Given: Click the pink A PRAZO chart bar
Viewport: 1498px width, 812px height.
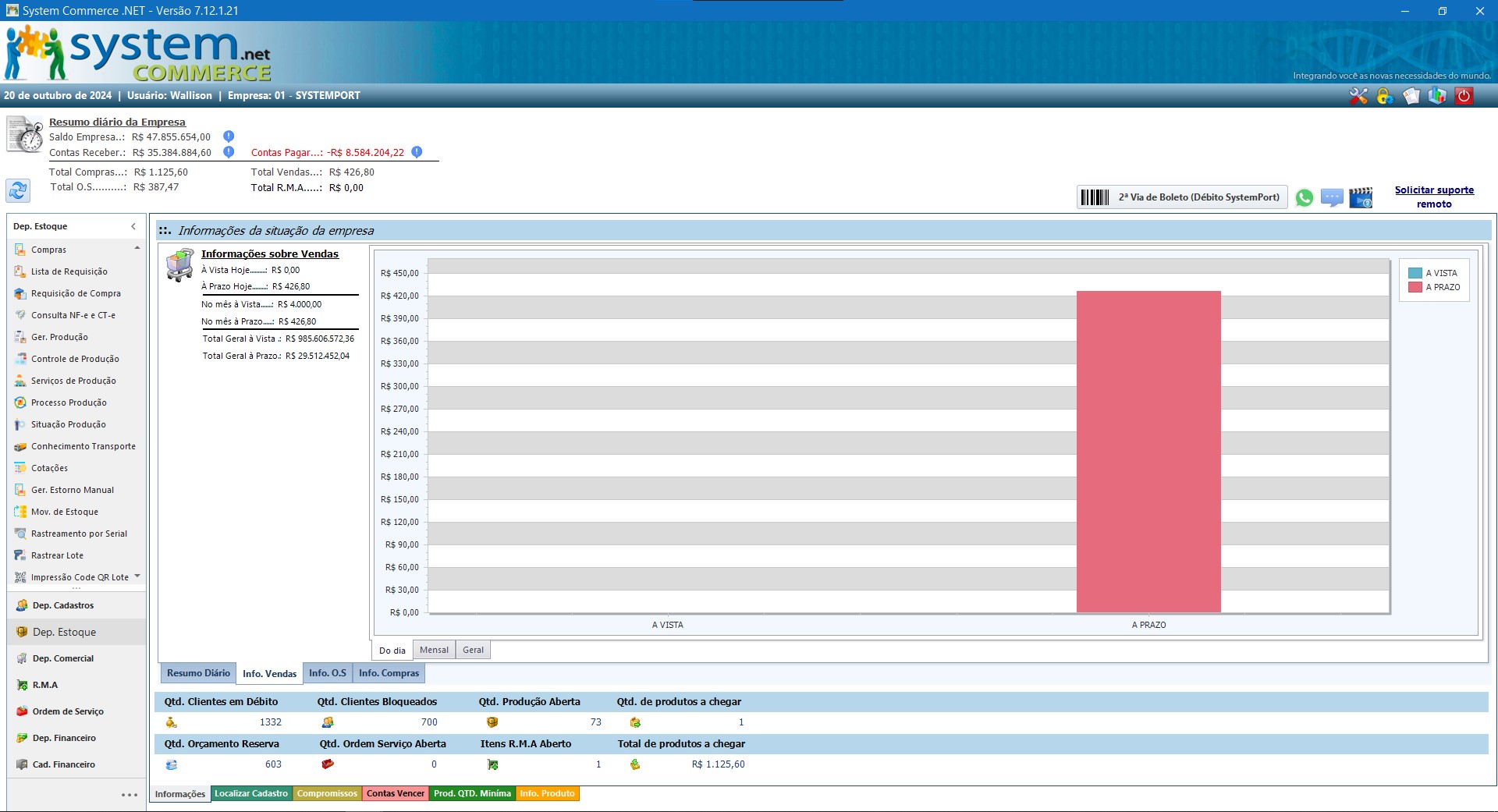Looking at the screenshot, I should click(x=1148, y=451).
